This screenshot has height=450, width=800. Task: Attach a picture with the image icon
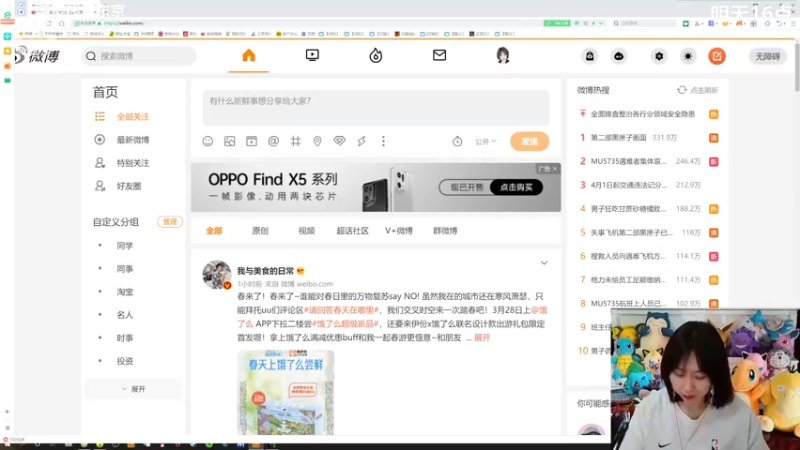click(x=230, y=141)
